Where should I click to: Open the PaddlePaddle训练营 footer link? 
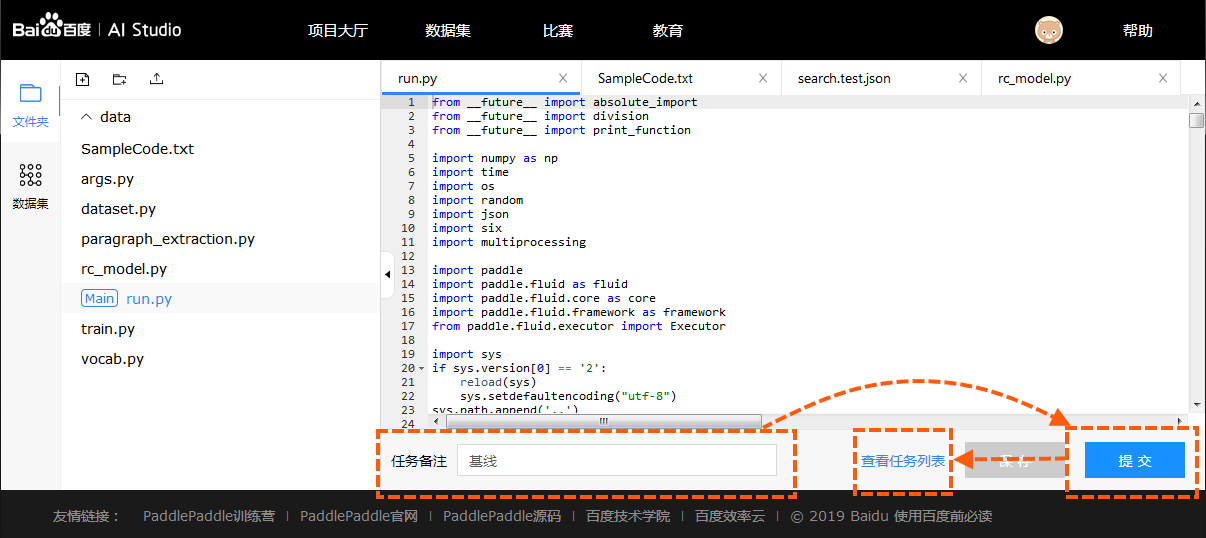208,516
